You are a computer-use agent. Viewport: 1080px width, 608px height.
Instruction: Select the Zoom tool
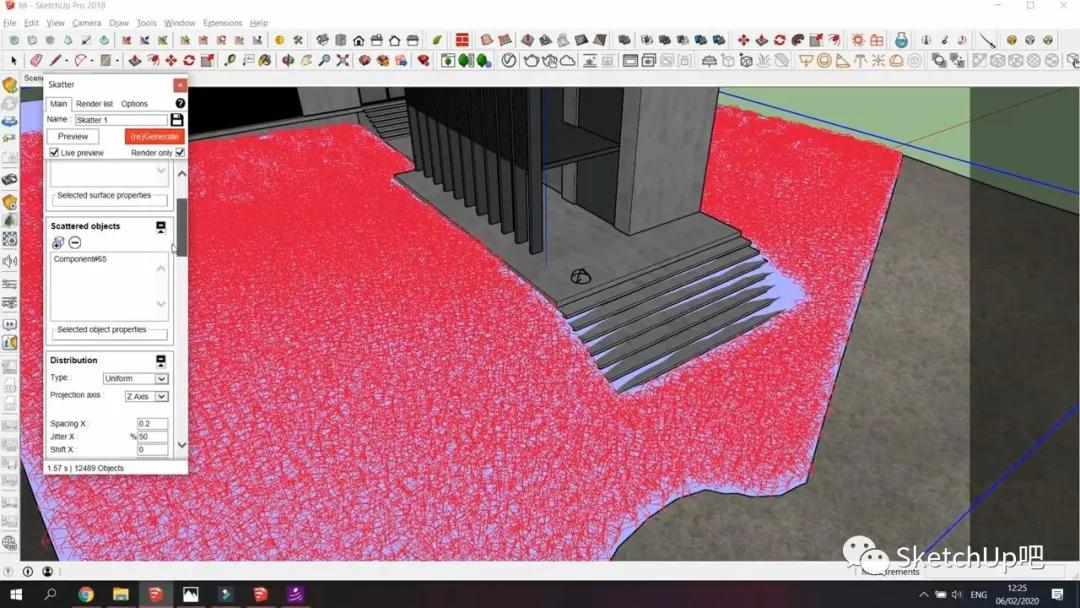[x=324, y=62]
